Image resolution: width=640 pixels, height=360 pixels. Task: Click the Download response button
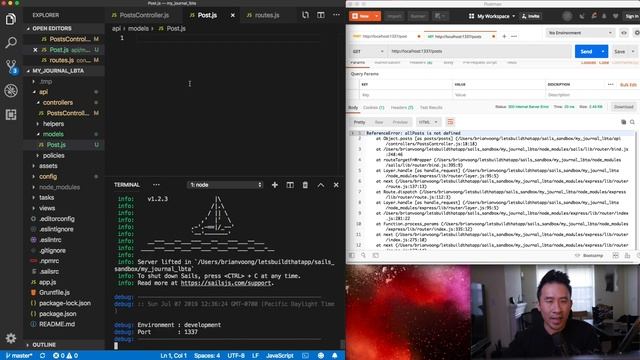623,107
